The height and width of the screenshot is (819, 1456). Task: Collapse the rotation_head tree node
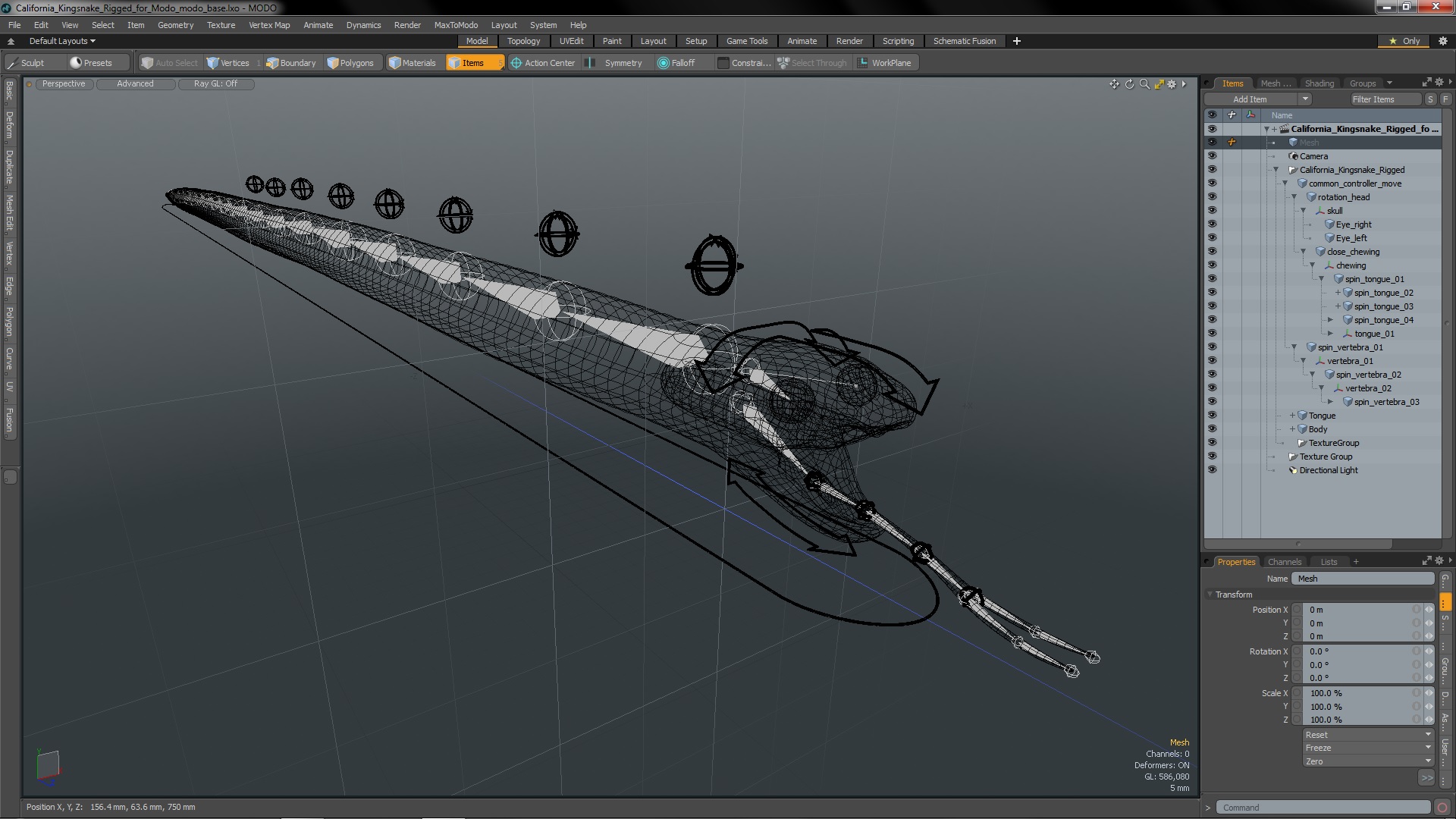tap(1294, 197)
